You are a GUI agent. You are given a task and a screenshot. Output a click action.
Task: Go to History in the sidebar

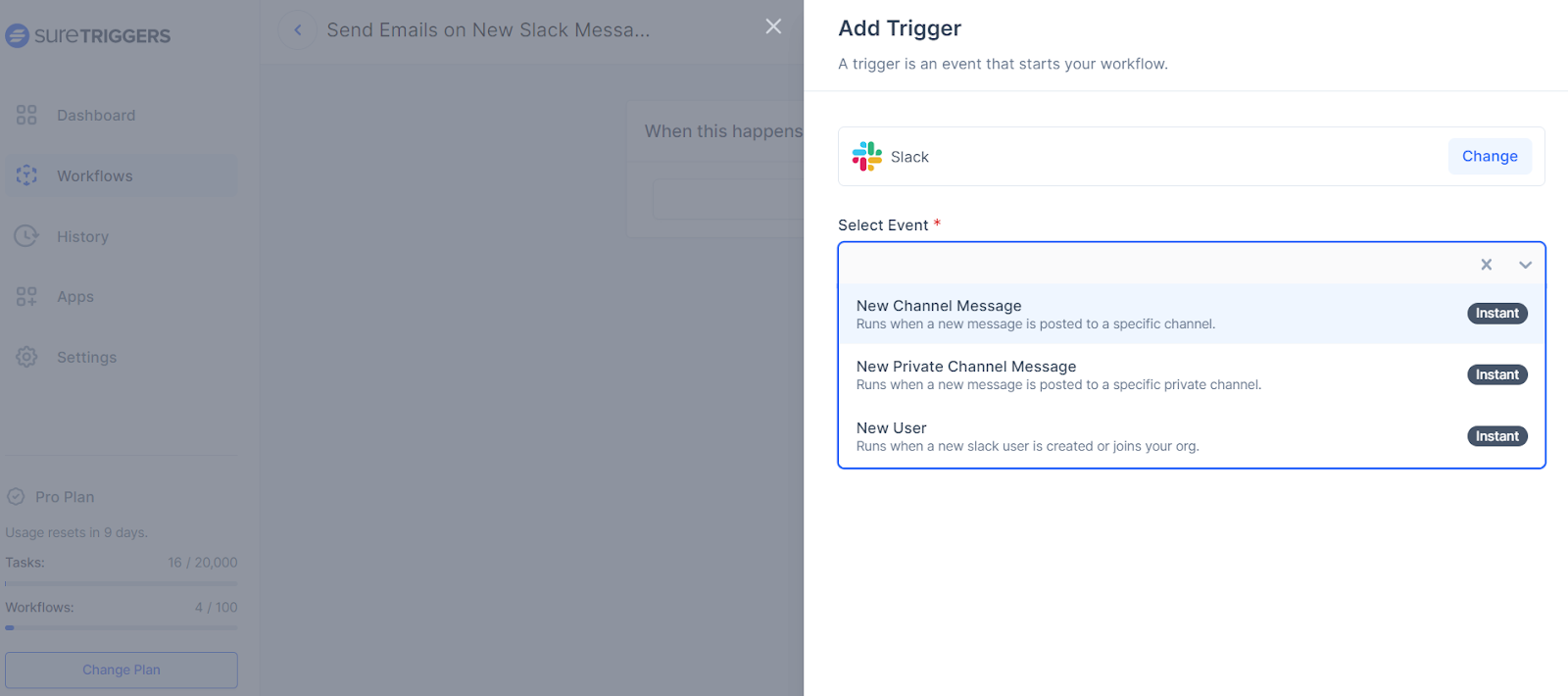click(122, 236)
